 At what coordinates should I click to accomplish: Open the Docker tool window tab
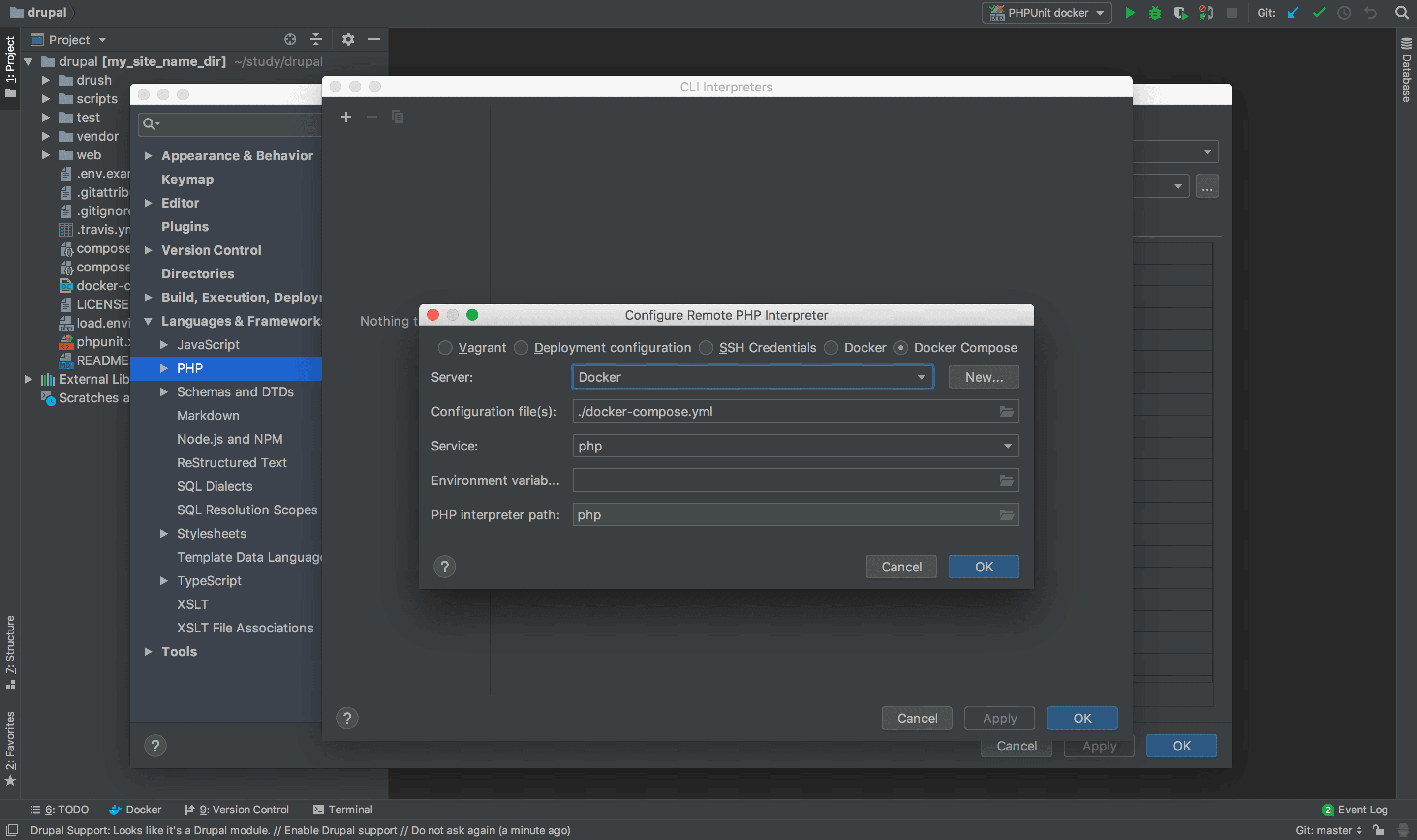click(135, 810)
